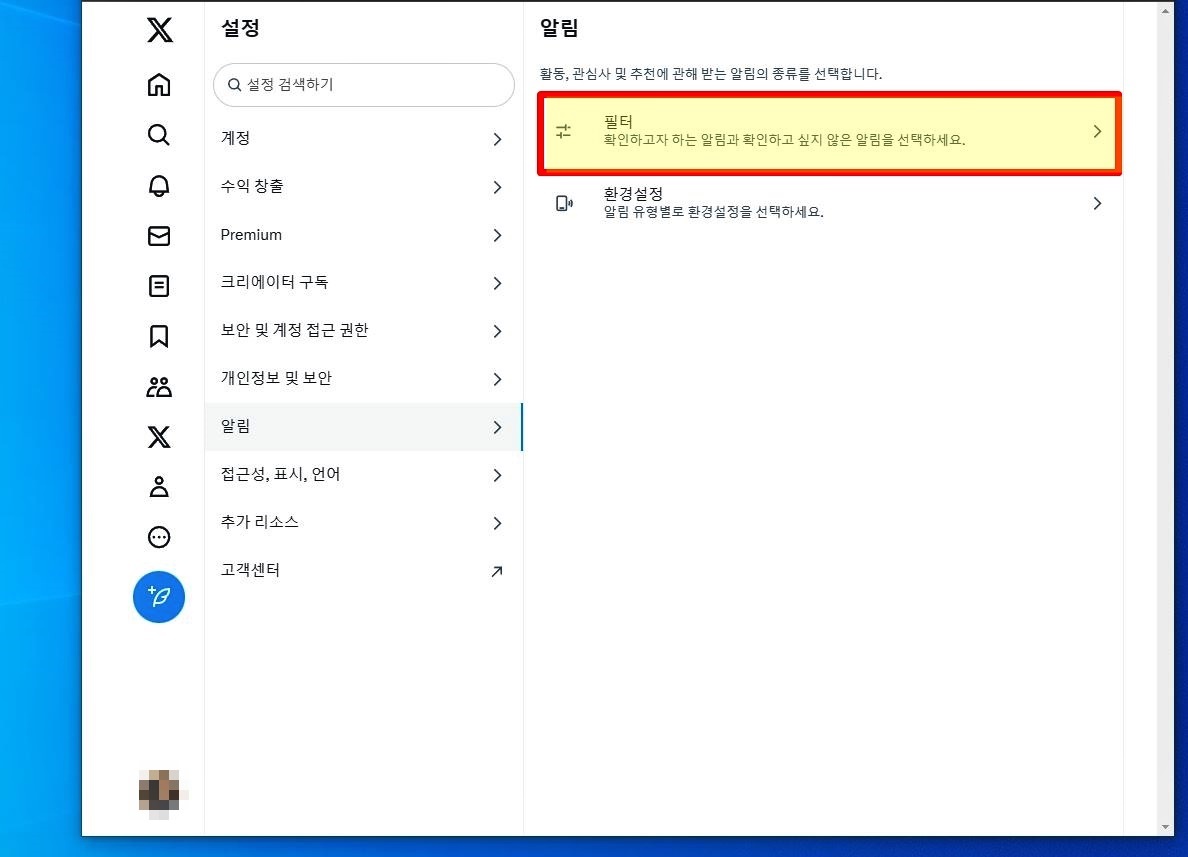This screenshot has height=857, width=1188.
Task: Click chevron beside 추가 리소스
Action: [x=497, y=524]
